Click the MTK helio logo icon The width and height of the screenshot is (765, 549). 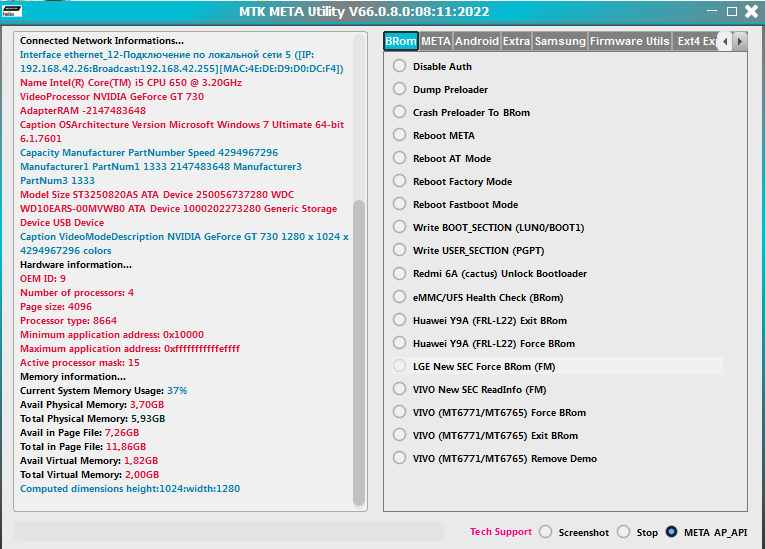pos(15,11)
